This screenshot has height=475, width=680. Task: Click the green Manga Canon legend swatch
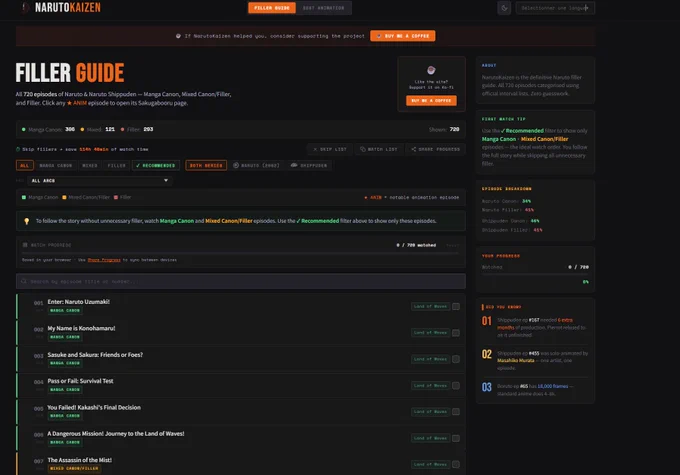(24, 197)
